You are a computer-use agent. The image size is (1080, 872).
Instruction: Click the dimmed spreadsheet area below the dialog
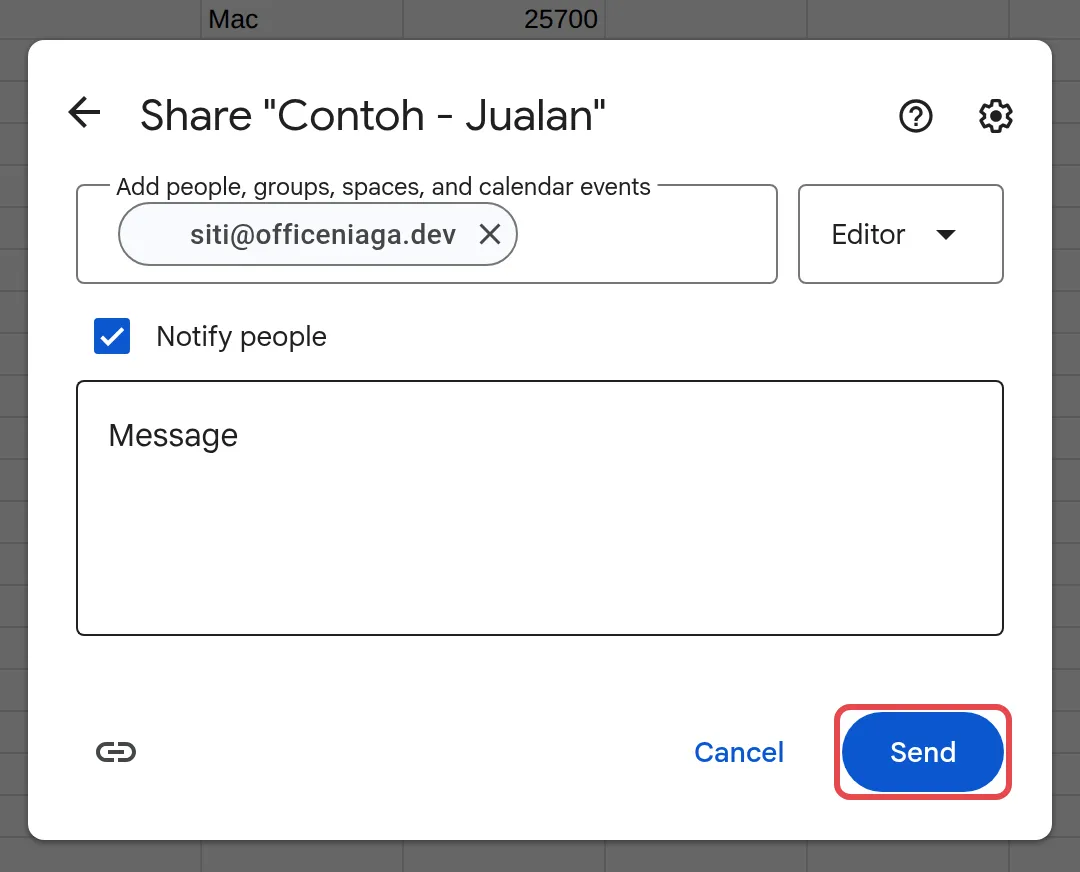click(x=539, y=856)
